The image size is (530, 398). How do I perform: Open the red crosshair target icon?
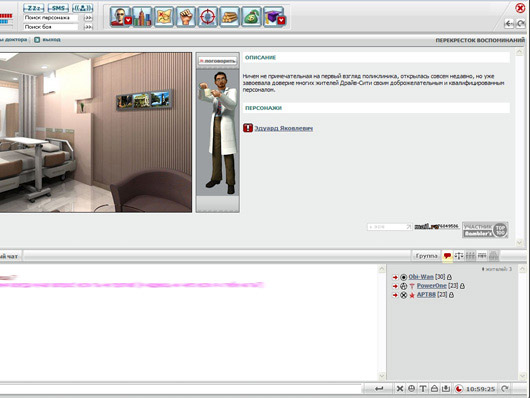tap(208, 16)
